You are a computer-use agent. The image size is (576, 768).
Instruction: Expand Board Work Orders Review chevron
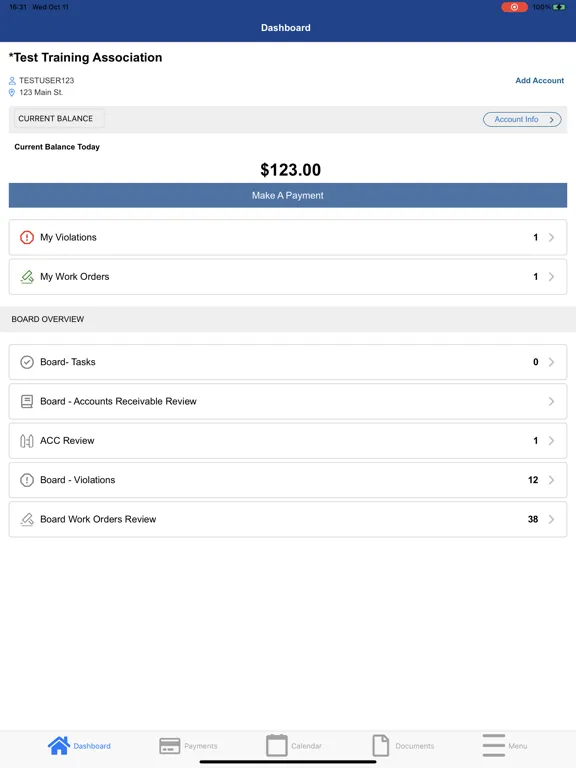(x=551, y=519)
